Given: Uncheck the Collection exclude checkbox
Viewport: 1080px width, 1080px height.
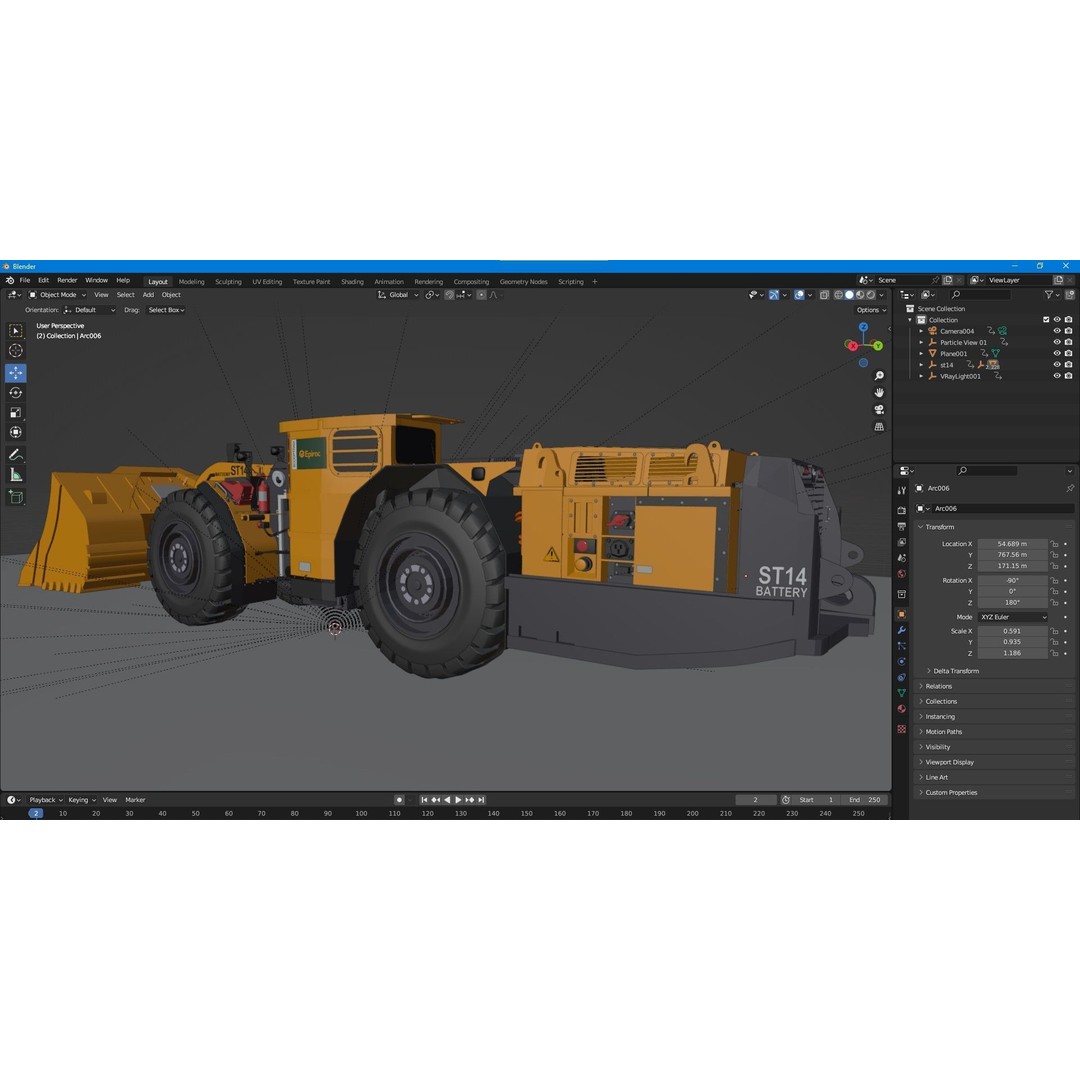Looking at the screenshot, I should 1046,320.
